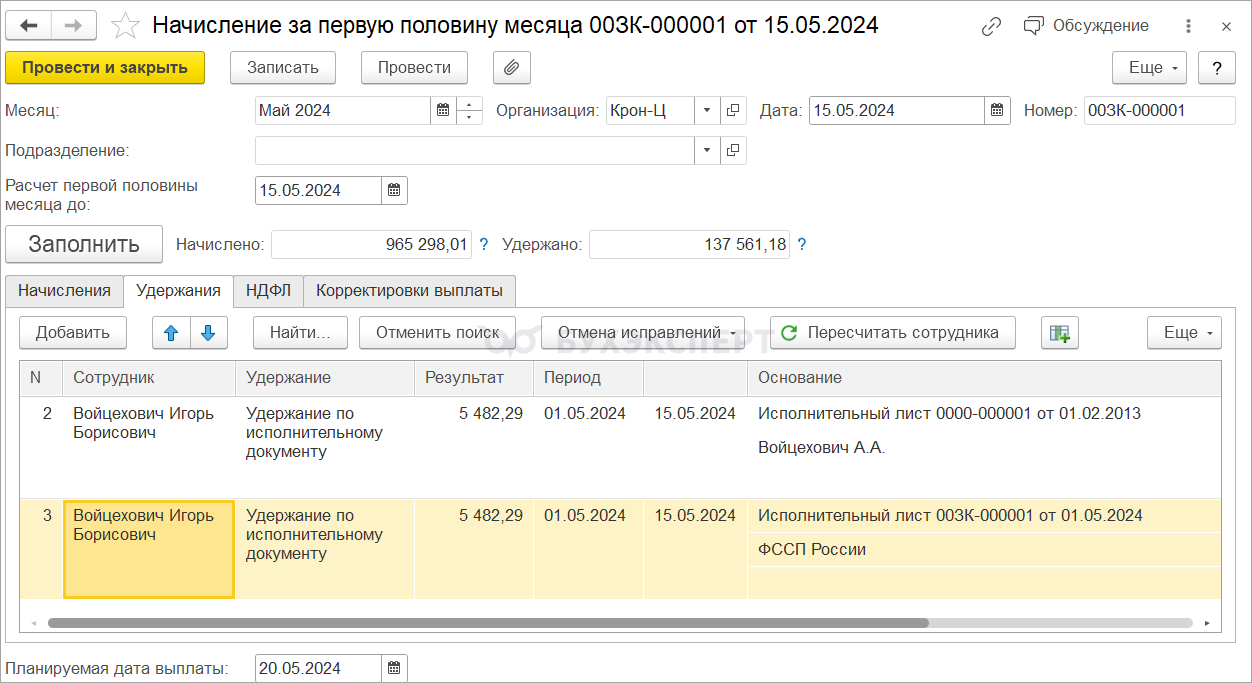Click the Удержано amount 137 561,18
The image size is (1252, 683).
[x=689, y=244]
